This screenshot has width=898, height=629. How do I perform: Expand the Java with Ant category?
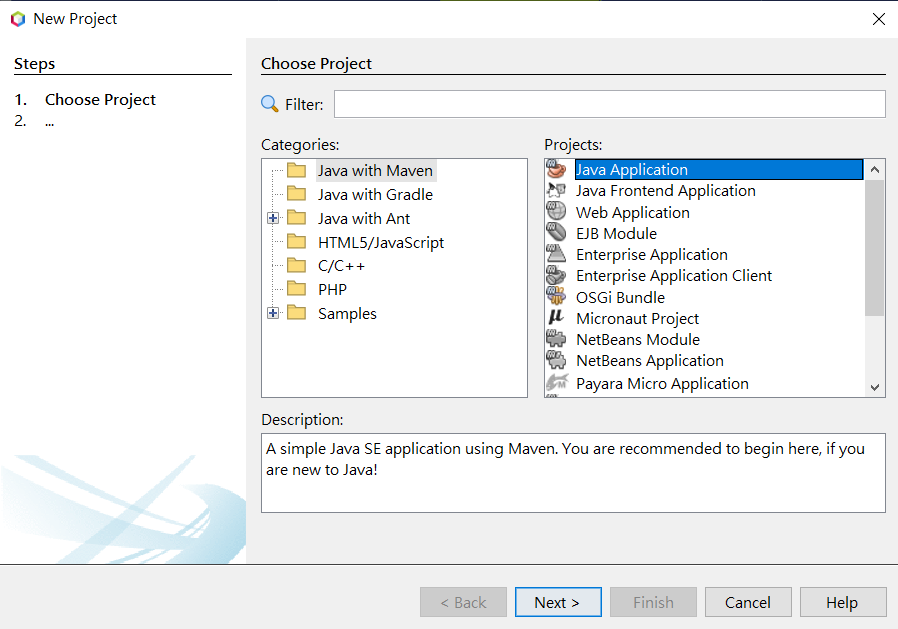point(273,218)
